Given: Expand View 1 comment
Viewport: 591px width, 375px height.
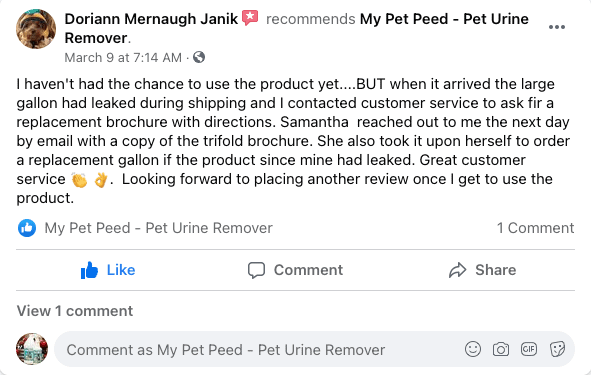Looking at the screenshot, I should coord(75,311).
